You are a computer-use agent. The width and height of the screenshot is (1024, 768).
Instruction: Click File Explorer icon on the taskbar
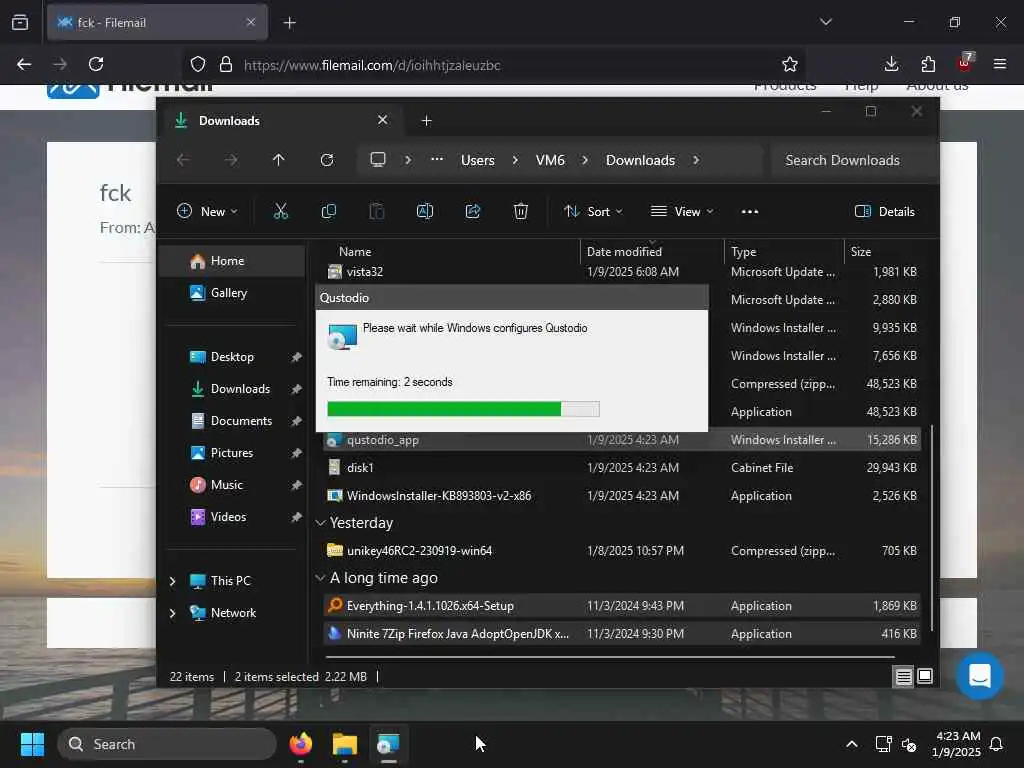point(345,744)
